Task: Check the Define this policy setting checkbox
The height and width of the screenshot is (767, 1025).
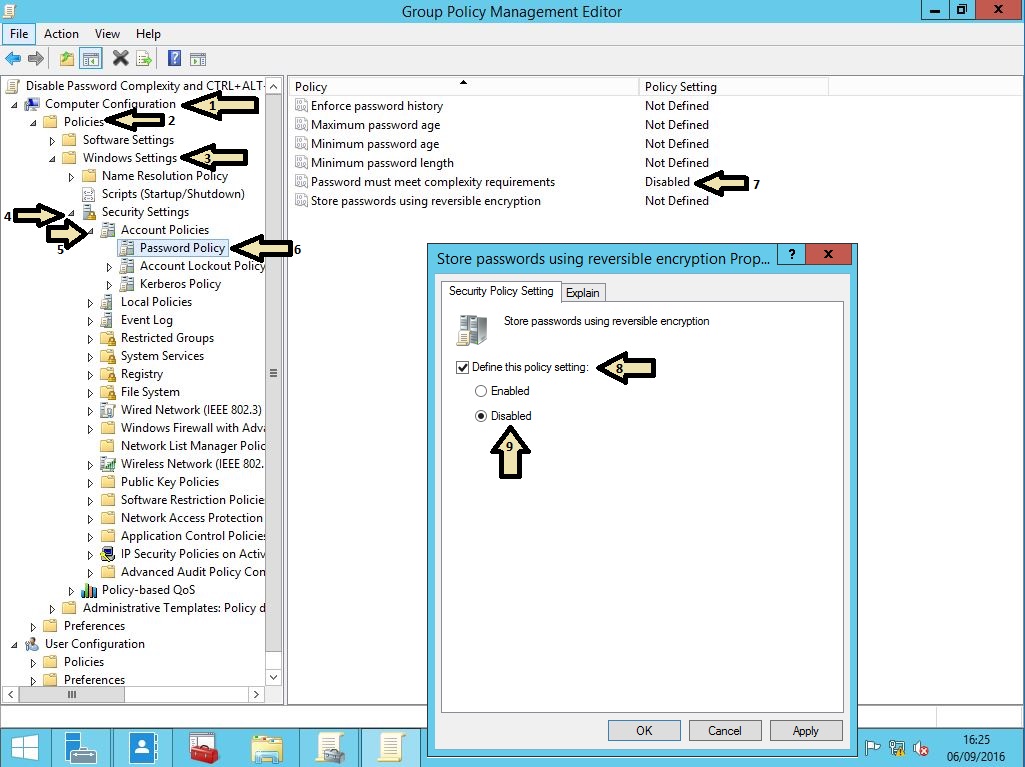Action: tap(463, 366)
